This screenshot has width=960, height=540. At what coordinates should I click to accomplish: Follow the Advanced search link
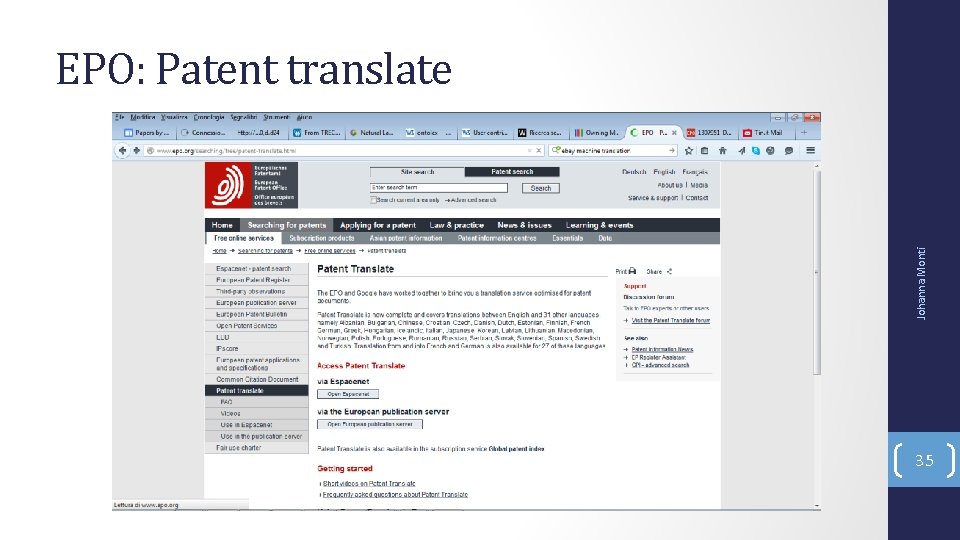click(x=473, y=200)
